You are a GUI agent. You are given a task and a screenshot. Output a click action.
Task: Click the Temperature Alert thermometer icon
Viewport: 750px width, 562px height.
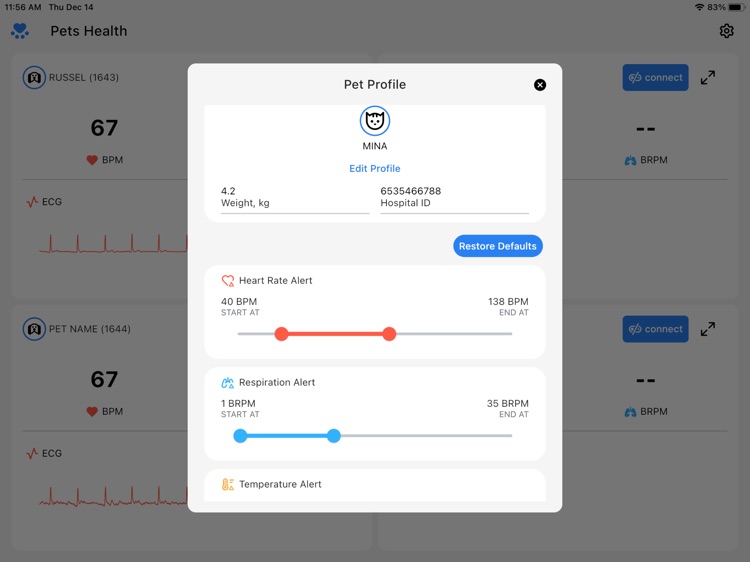pos(228,485)
